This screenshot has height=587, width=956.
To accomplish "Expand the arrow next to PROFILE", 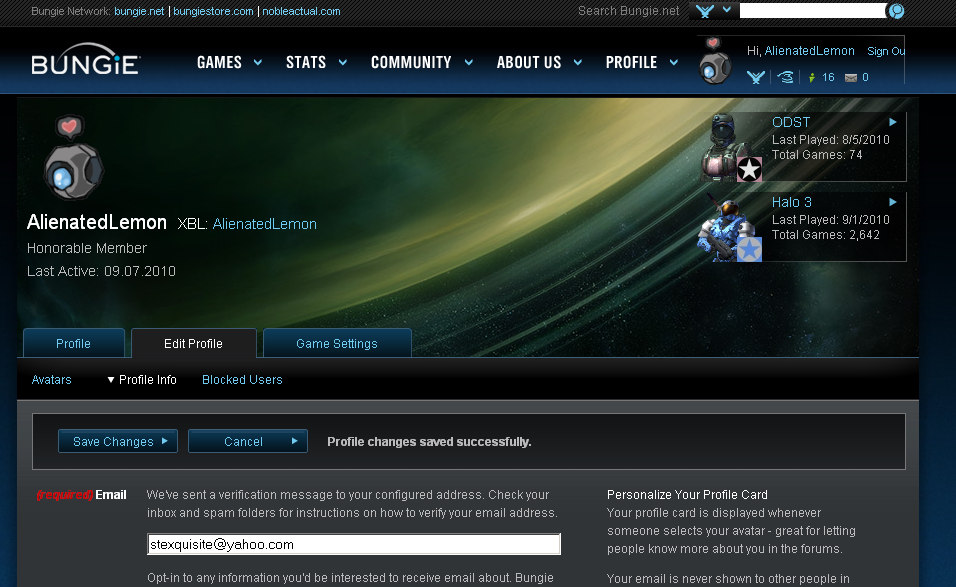I will pyautogui.click(x=674, y=62).
